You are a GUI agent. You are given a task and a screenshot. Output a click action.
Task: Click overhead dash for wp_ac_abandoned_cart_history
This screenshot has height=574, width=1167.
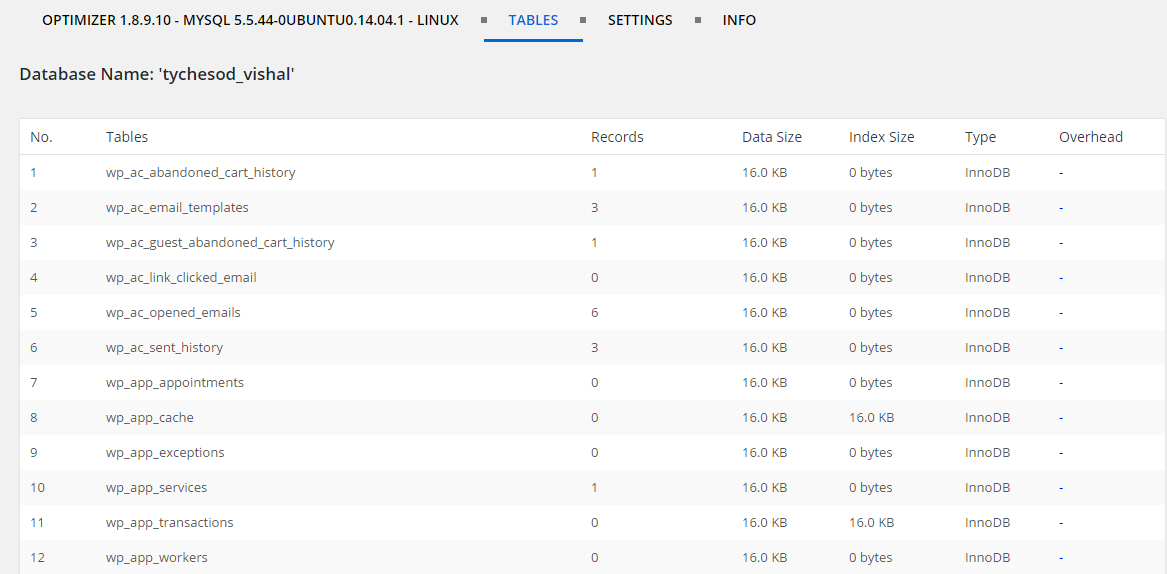pyautogui.click(x=1061, y=173)
